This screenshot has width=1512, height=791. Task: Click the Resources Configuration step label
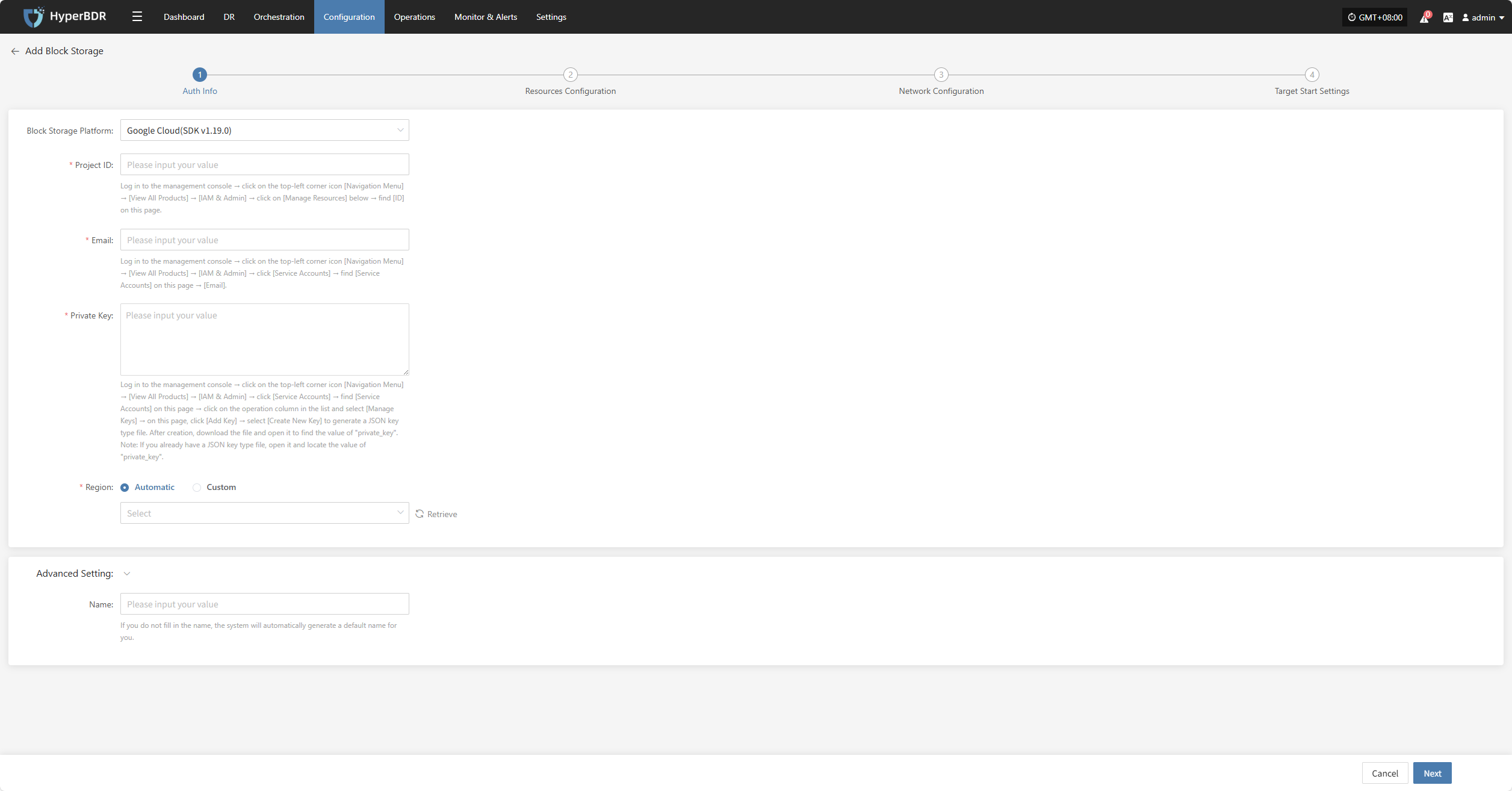(x=571, y=91)
